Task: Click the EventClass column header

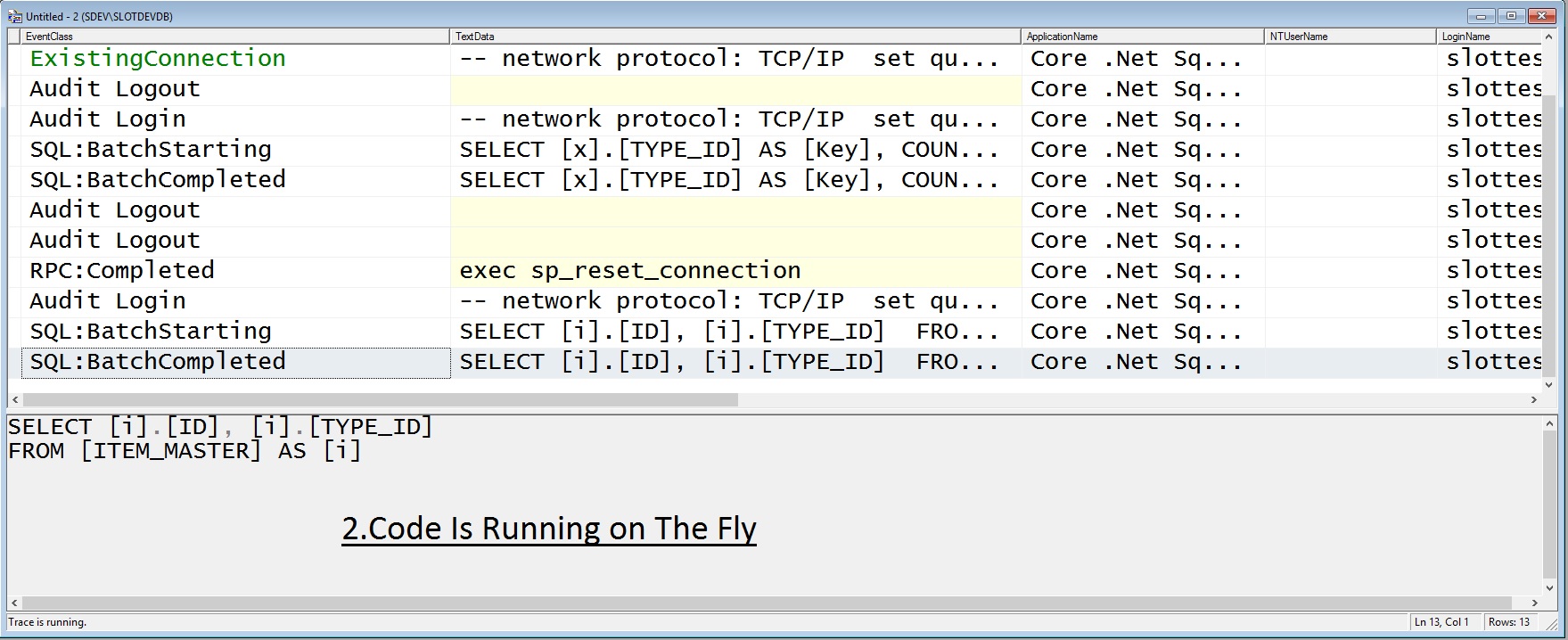Action: (53, 37)
